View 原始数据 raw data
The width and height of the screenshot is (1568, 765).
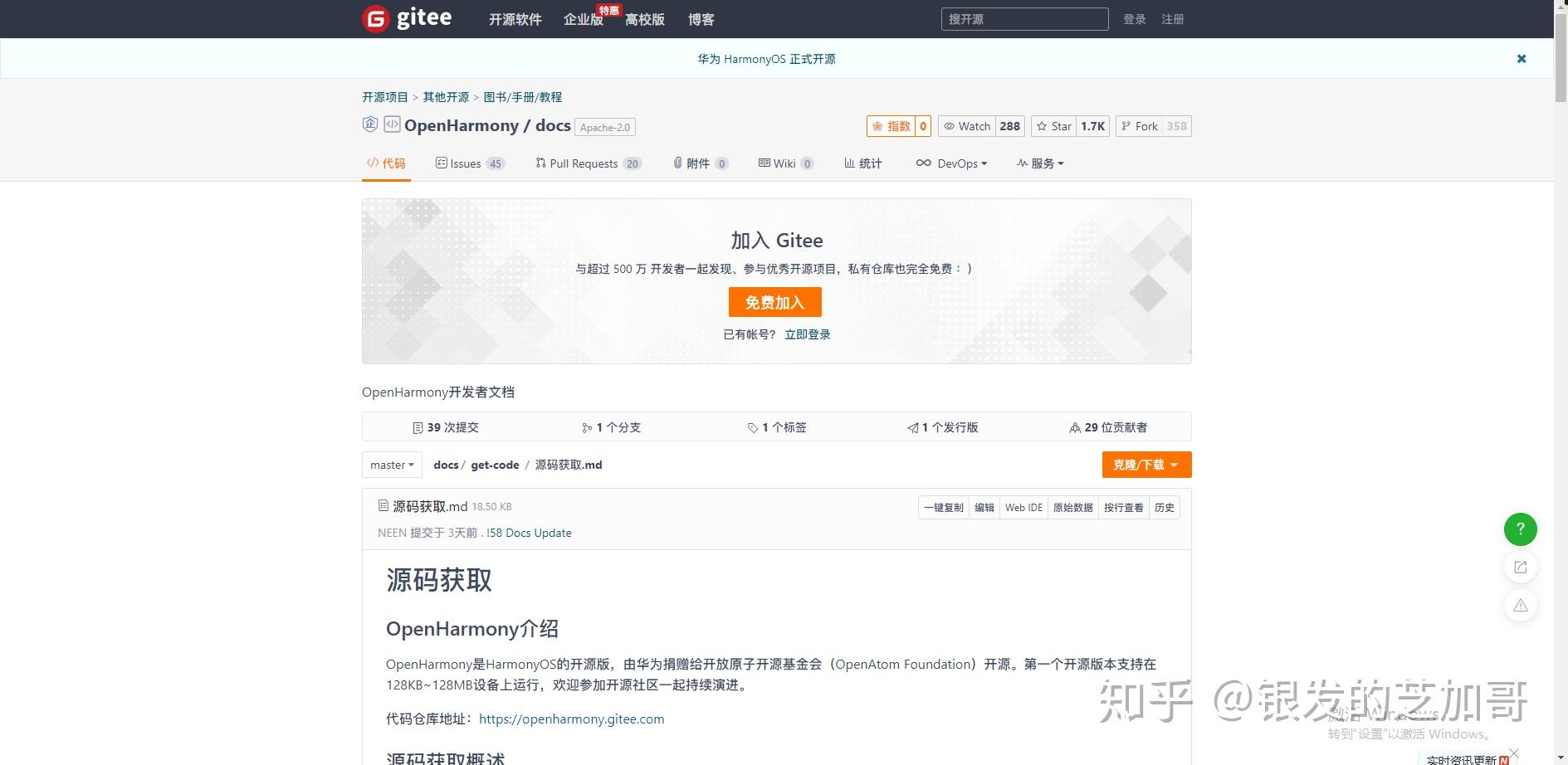(x=1073, y=508)
